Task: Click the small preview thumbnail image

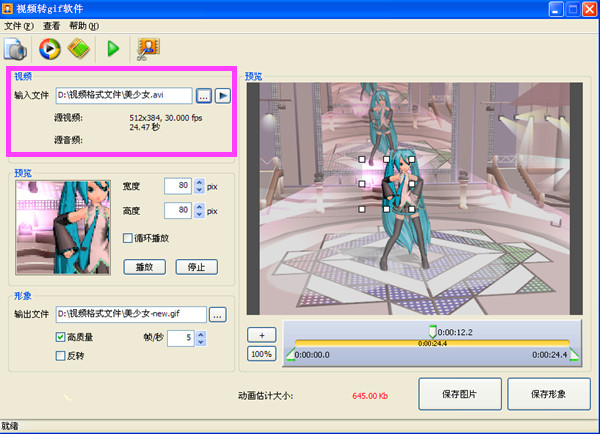Action: point(63,228)
